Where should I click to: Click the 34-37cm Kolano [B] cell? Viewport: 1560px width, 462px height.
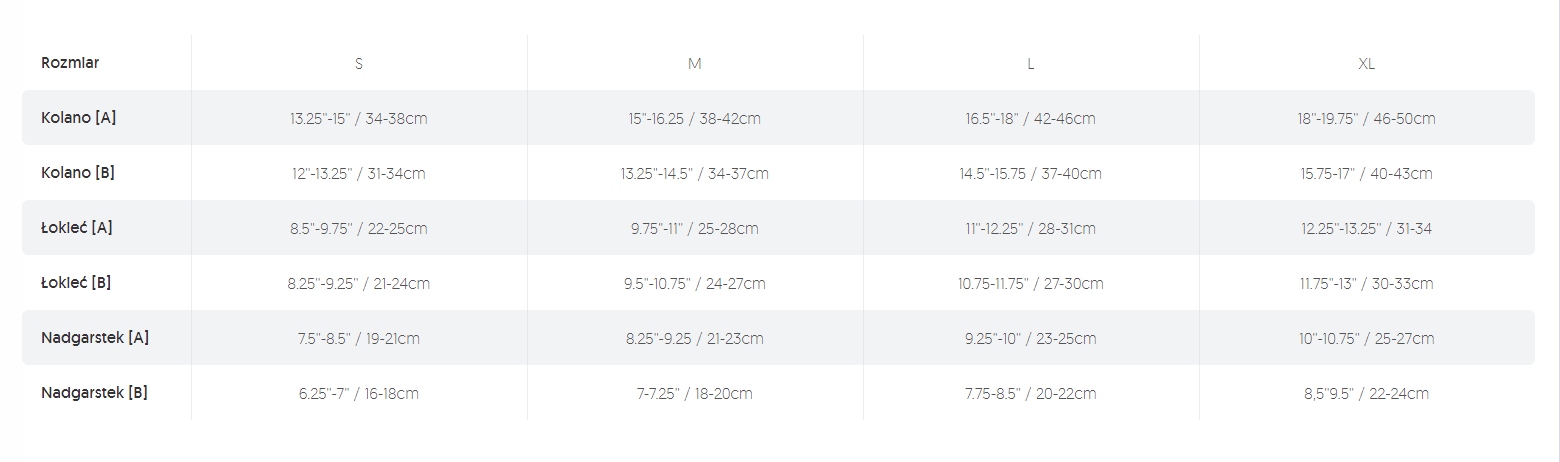point(695,174)
